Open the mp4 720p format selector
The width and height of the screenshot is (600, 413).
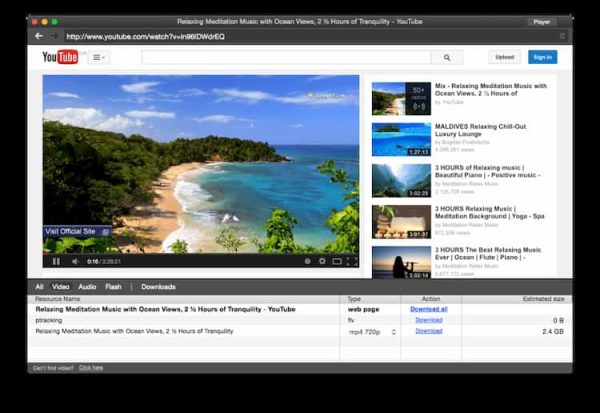372,332
